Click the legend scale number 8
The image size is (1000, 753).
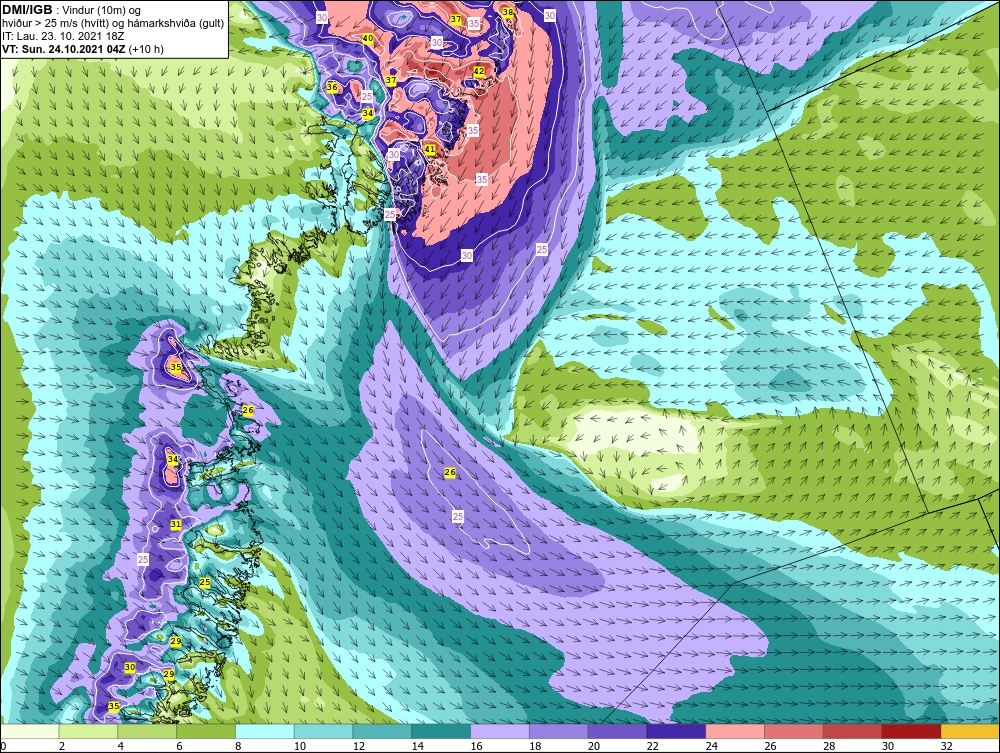[x=238, y=746]
